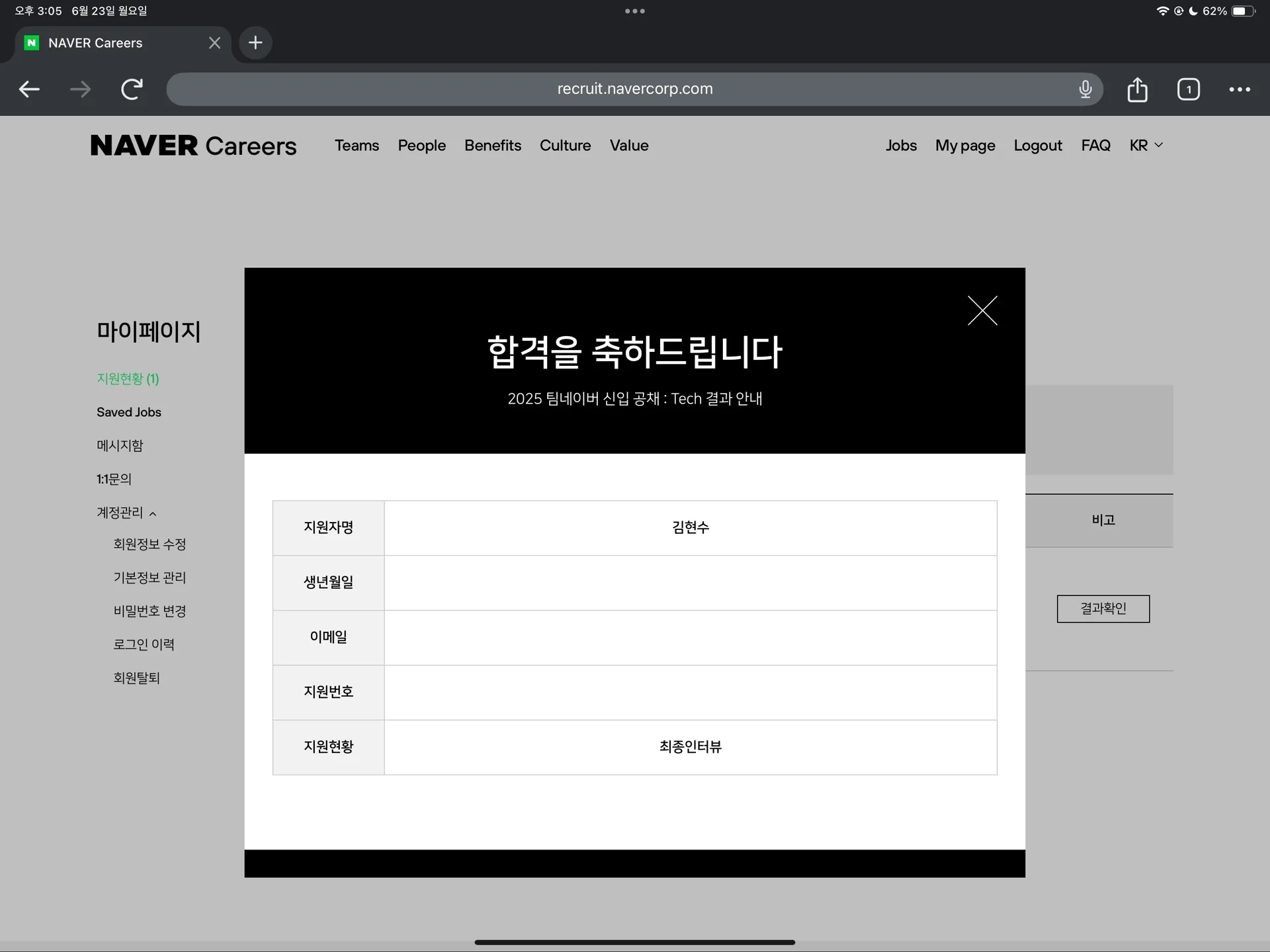Click the Logout link
This screenshot has width=1270, height=952.
coord(1038,146)
